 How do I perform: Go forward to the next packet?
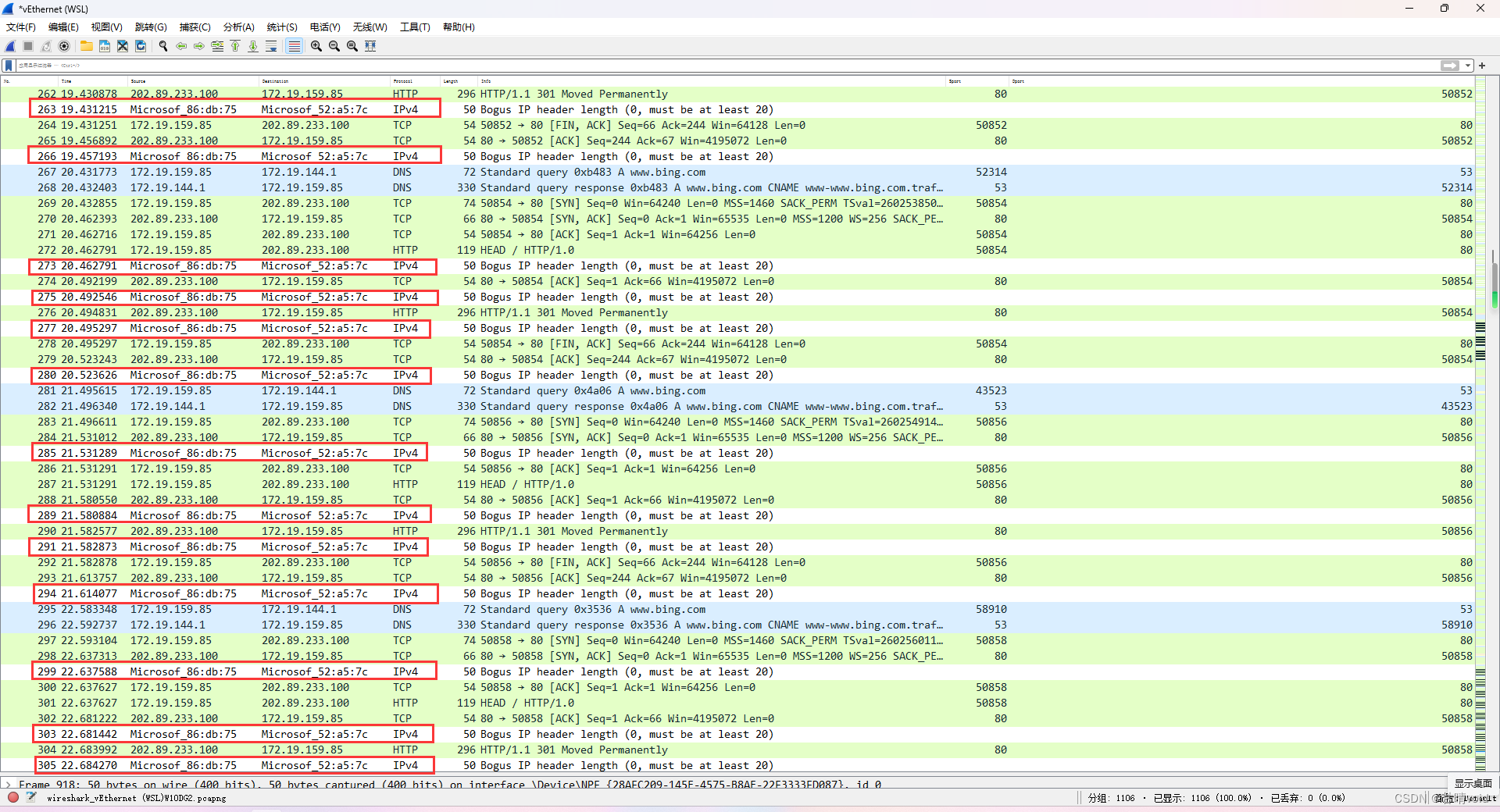click(199, 46)
